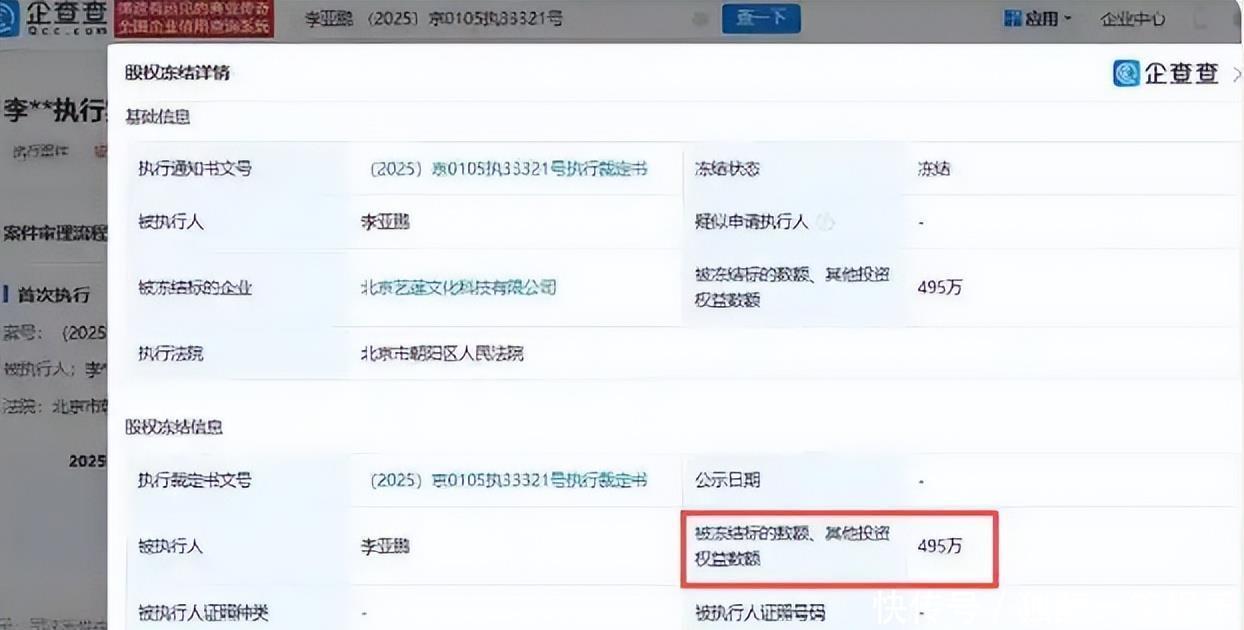
Task: Select the 首次执行 item in the left panel
Action: 53,295
